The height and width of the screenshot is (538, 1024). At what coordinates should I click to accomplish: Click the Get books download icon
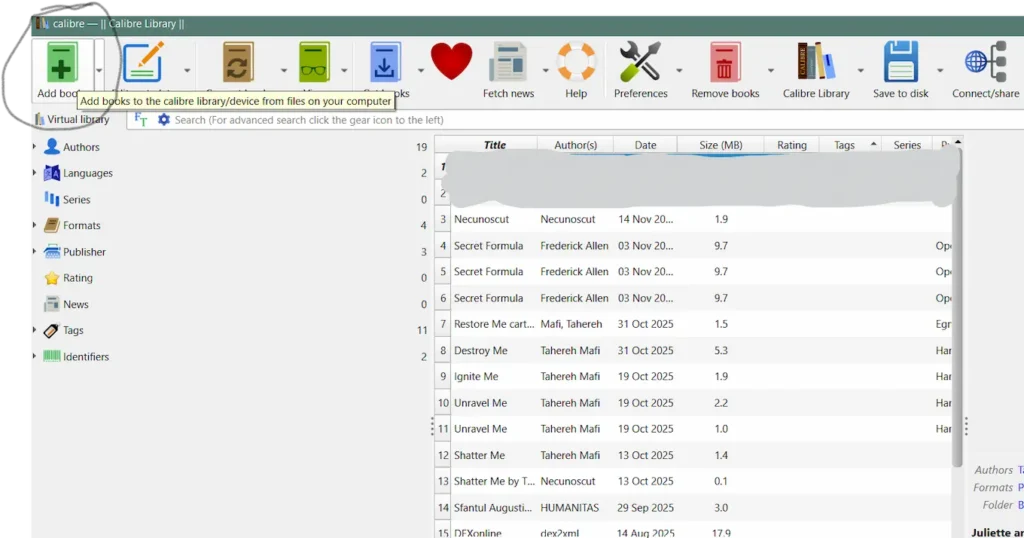point(385,62)
